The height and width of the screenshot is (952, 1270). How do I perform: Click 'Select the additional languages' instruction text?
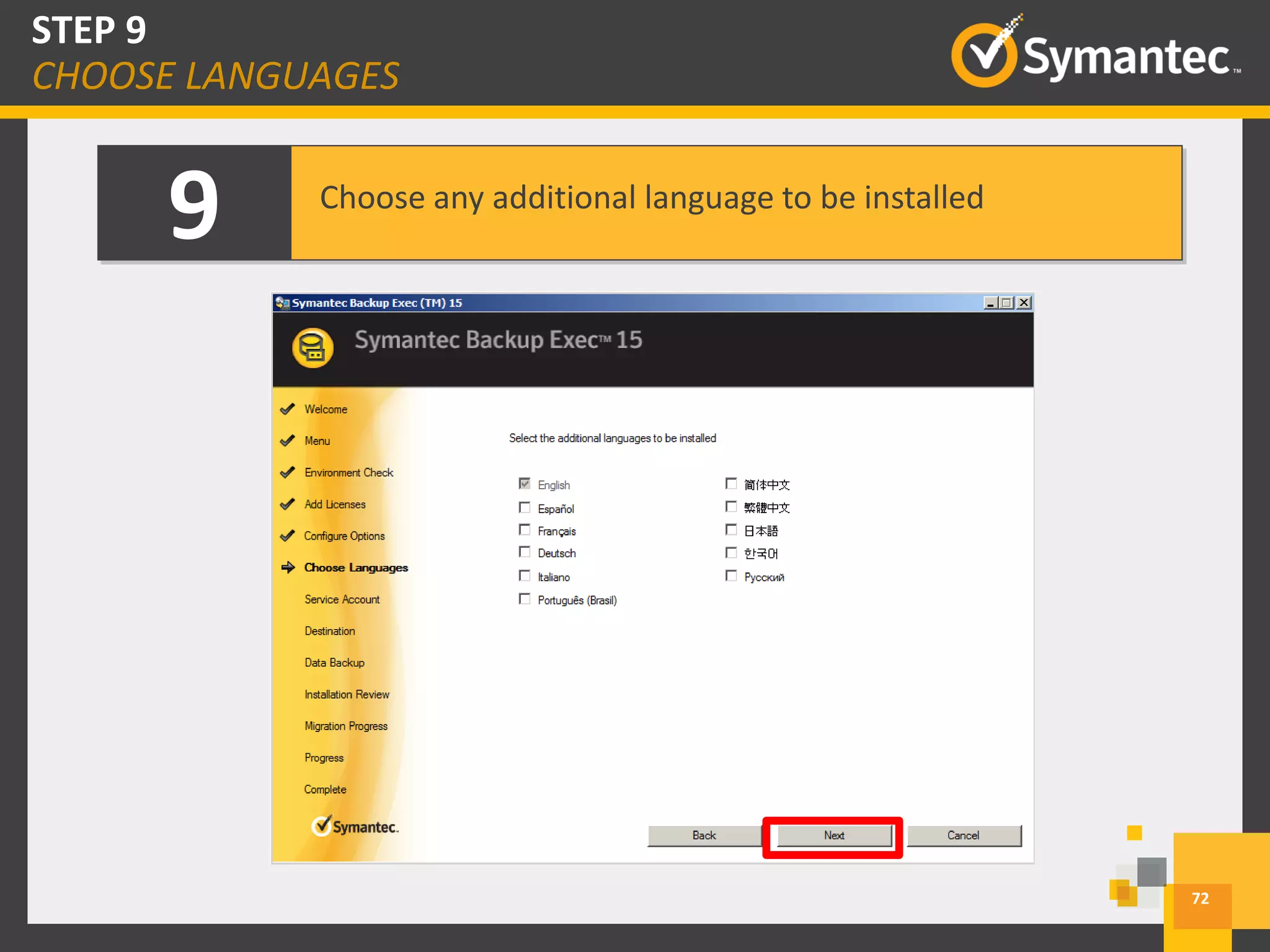[x=613, y=438]
